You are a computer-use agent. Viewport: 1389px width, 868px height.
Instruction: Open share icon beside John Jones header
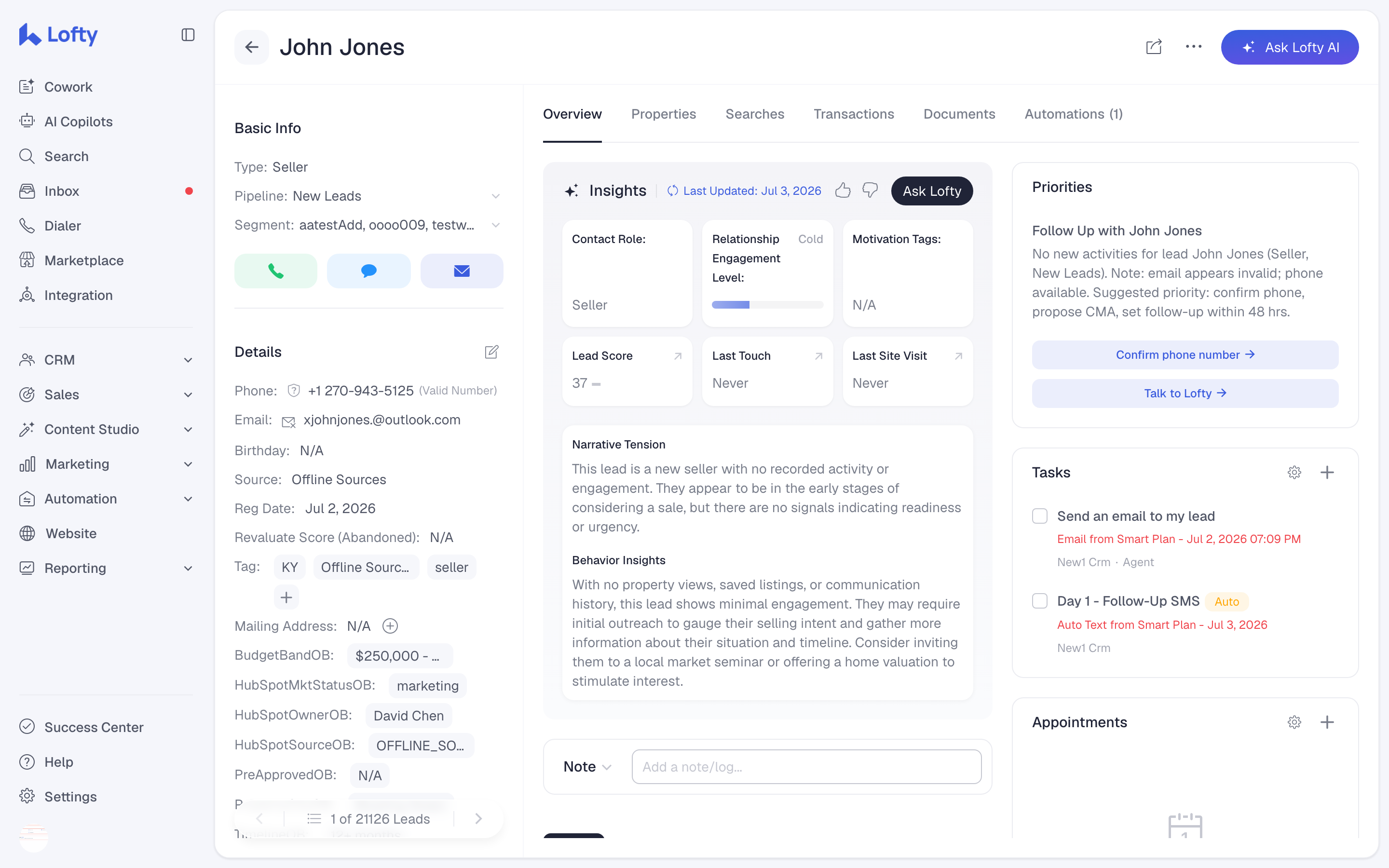(x=1154, y=47)
